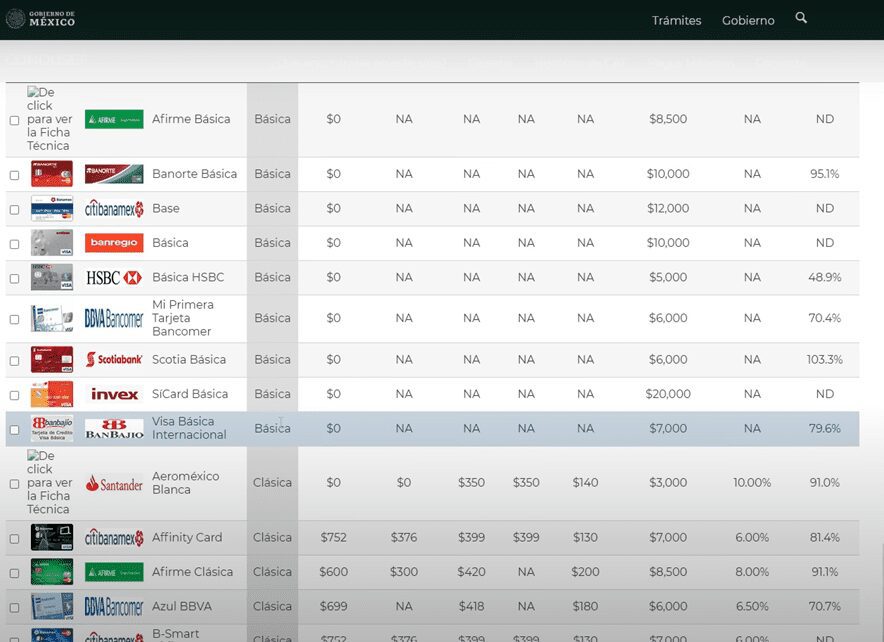The height and width of the screenshot is (642, 884).
Task: Click the Scotiabank logo in the table
Action: (x=114, y=360)
